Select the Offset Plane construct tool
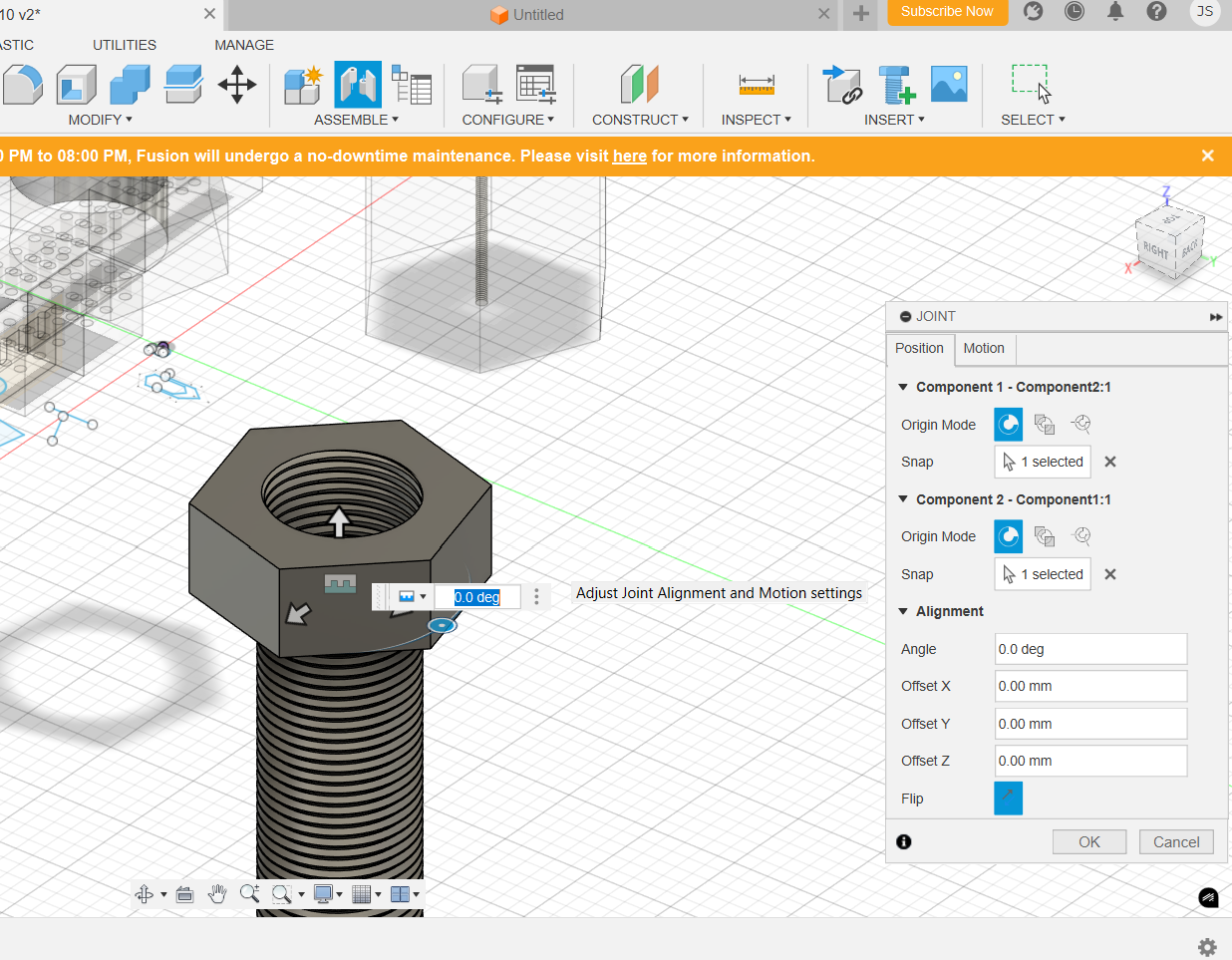The height and width of the screenshot is (960, 1232). [x=640, y=85]
